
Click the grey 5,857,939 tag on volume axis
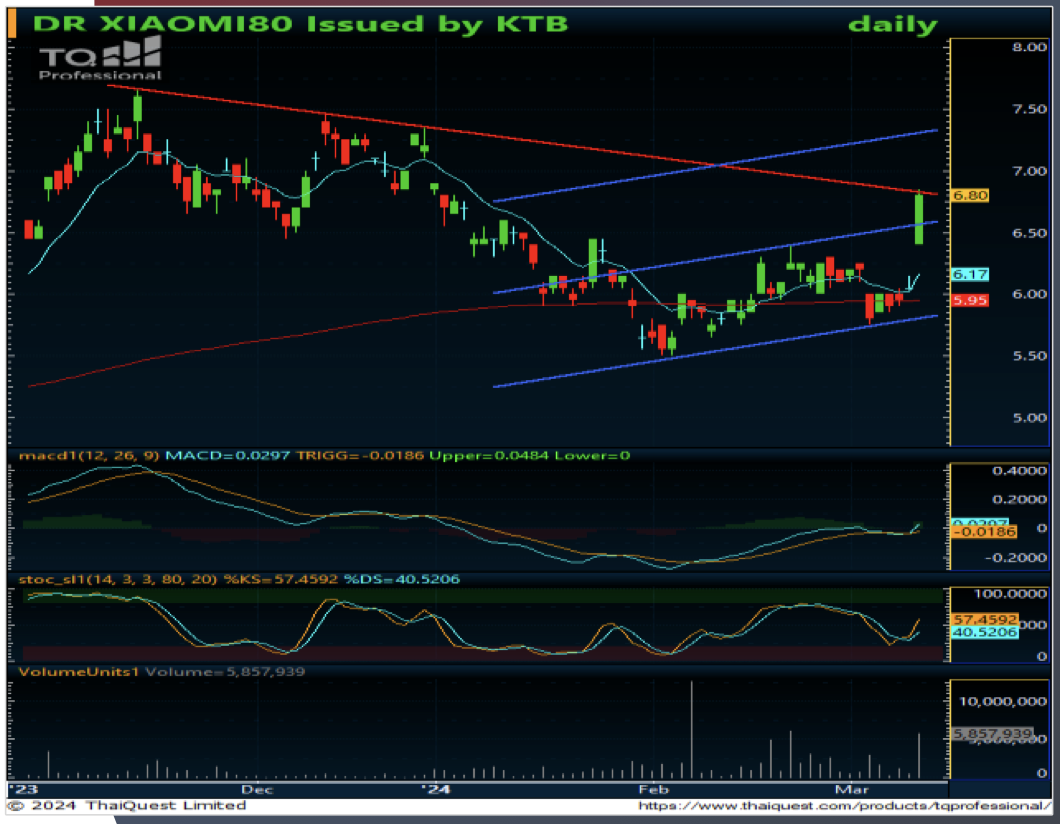click(992, 733)
